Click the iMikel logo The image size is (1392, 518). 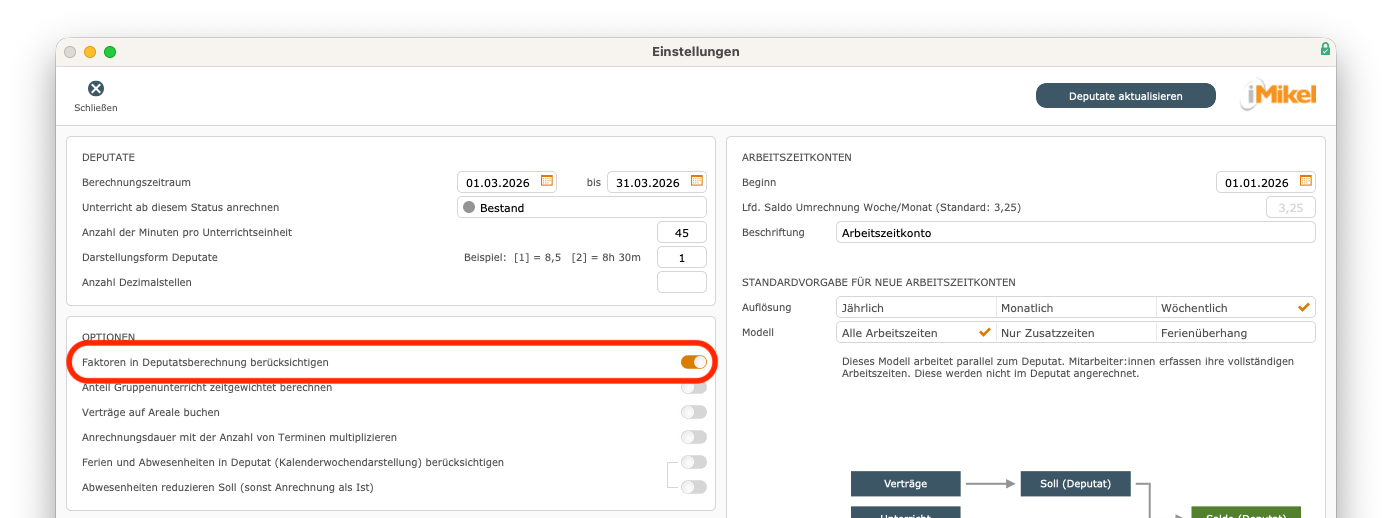click(1279, 95)
